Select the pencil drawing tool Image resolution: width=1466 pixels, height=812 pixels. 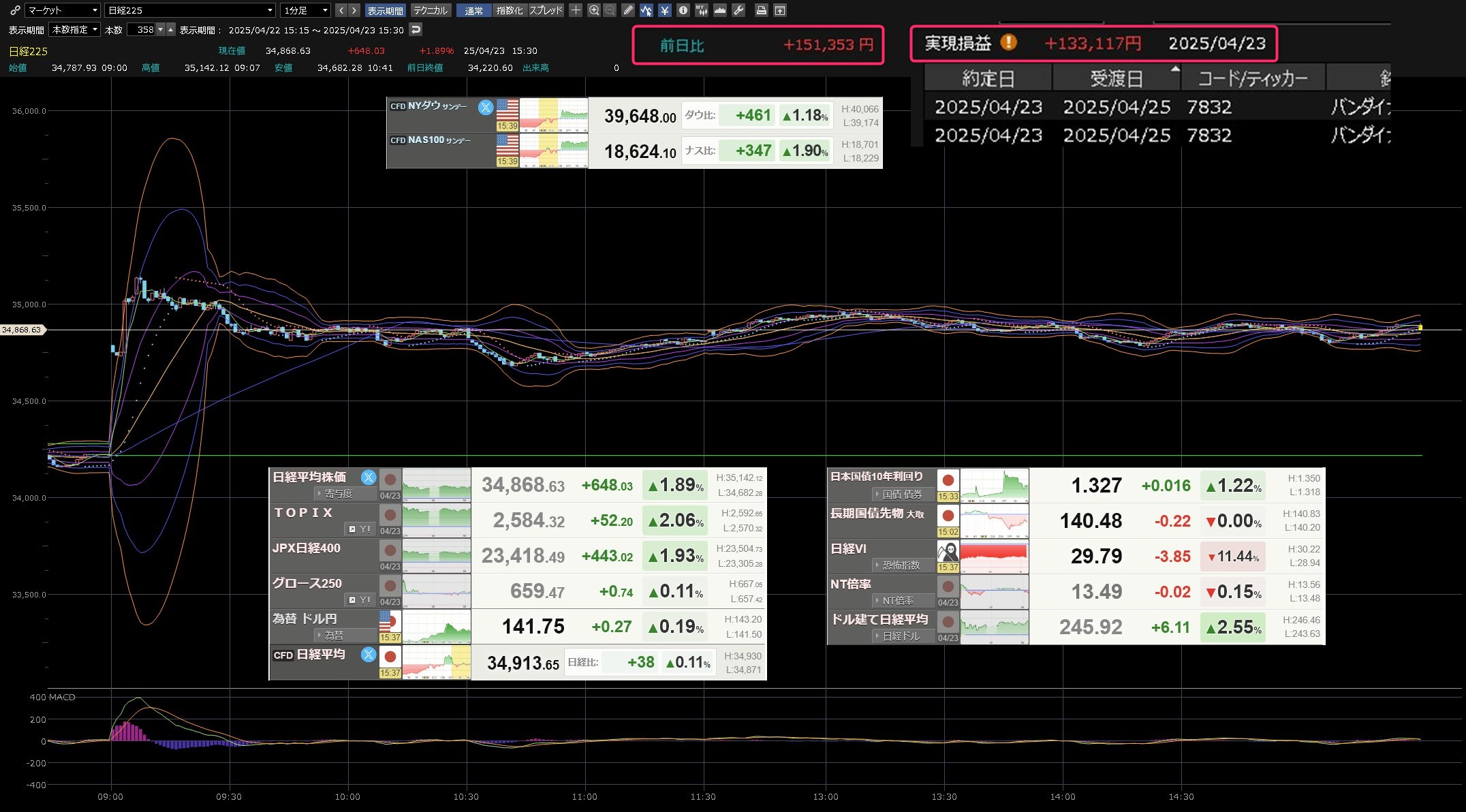[628, 10]
